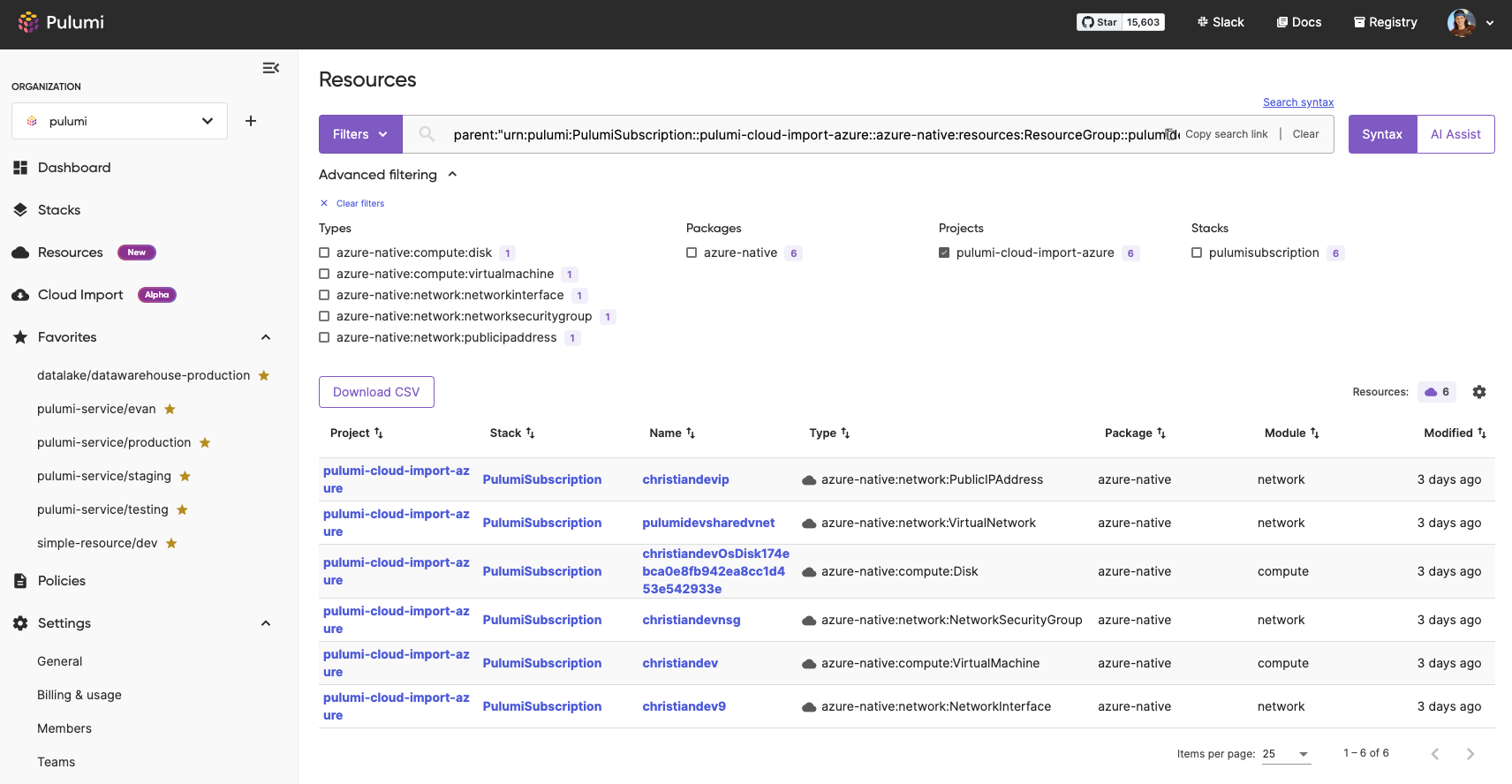Click the Pulumi logo in header
Viewport: 1512px width, 784px height.
tap(61, 22)
